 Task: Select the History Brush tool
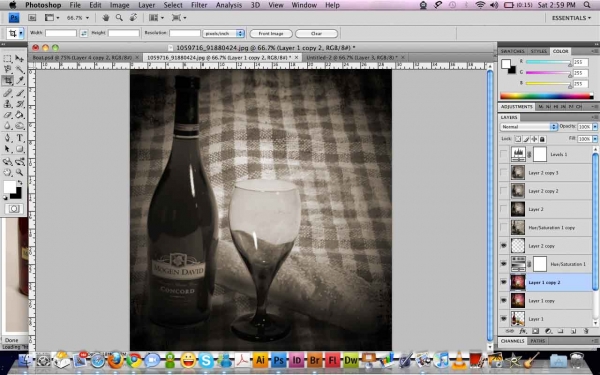[x=20, y=104]
